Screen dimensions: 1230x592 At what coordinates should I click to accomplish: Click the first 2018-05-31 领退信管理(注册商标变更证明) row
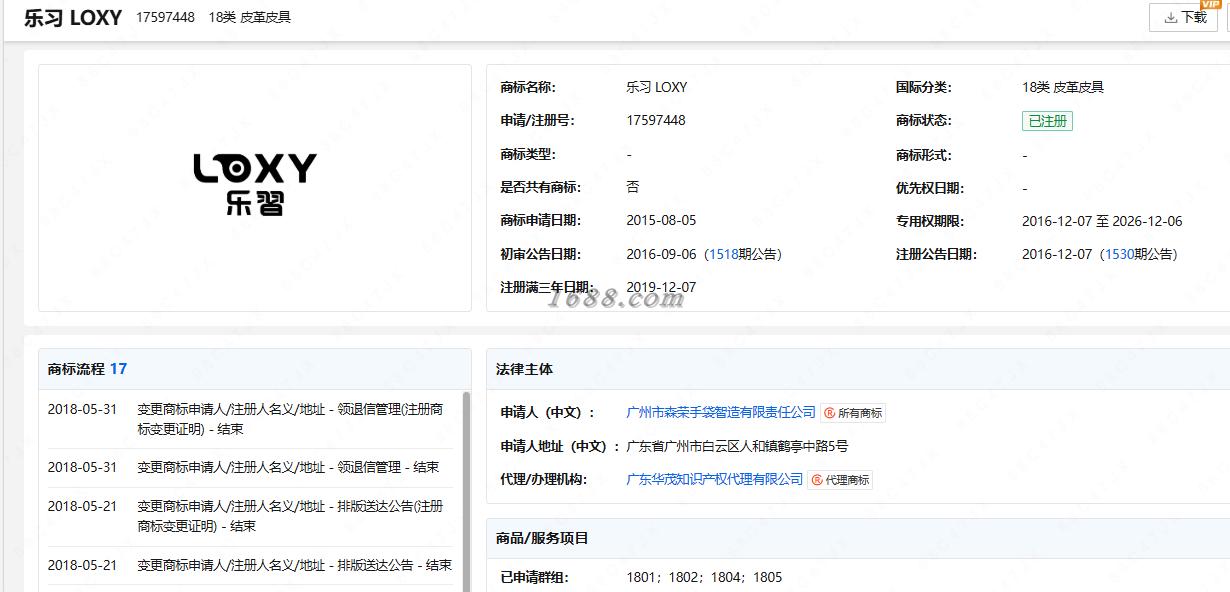coord(250,419)
